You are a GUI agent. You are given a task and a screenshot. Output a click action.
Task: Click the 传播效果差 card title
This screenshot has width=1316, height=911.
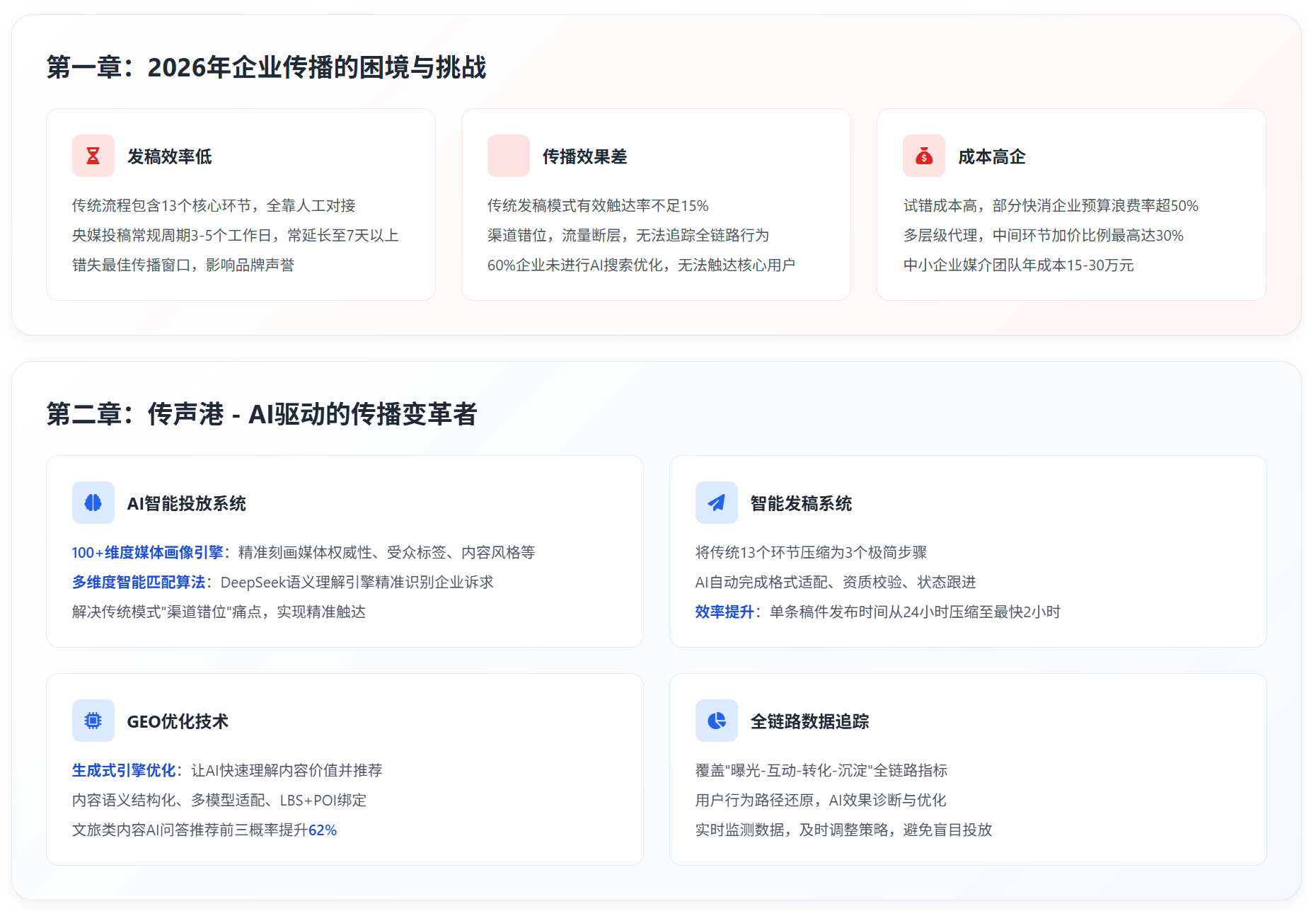tap(584, 156)
